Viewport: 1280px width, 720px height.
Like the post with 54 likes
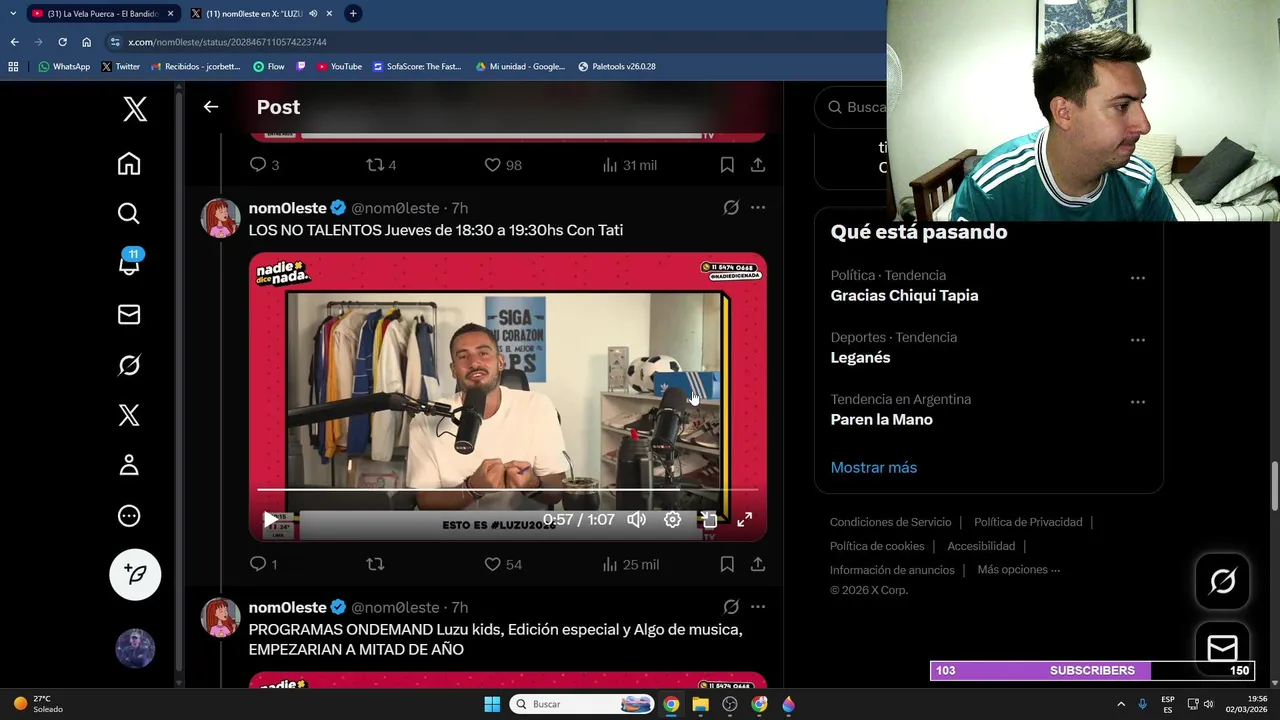[503, 565]
